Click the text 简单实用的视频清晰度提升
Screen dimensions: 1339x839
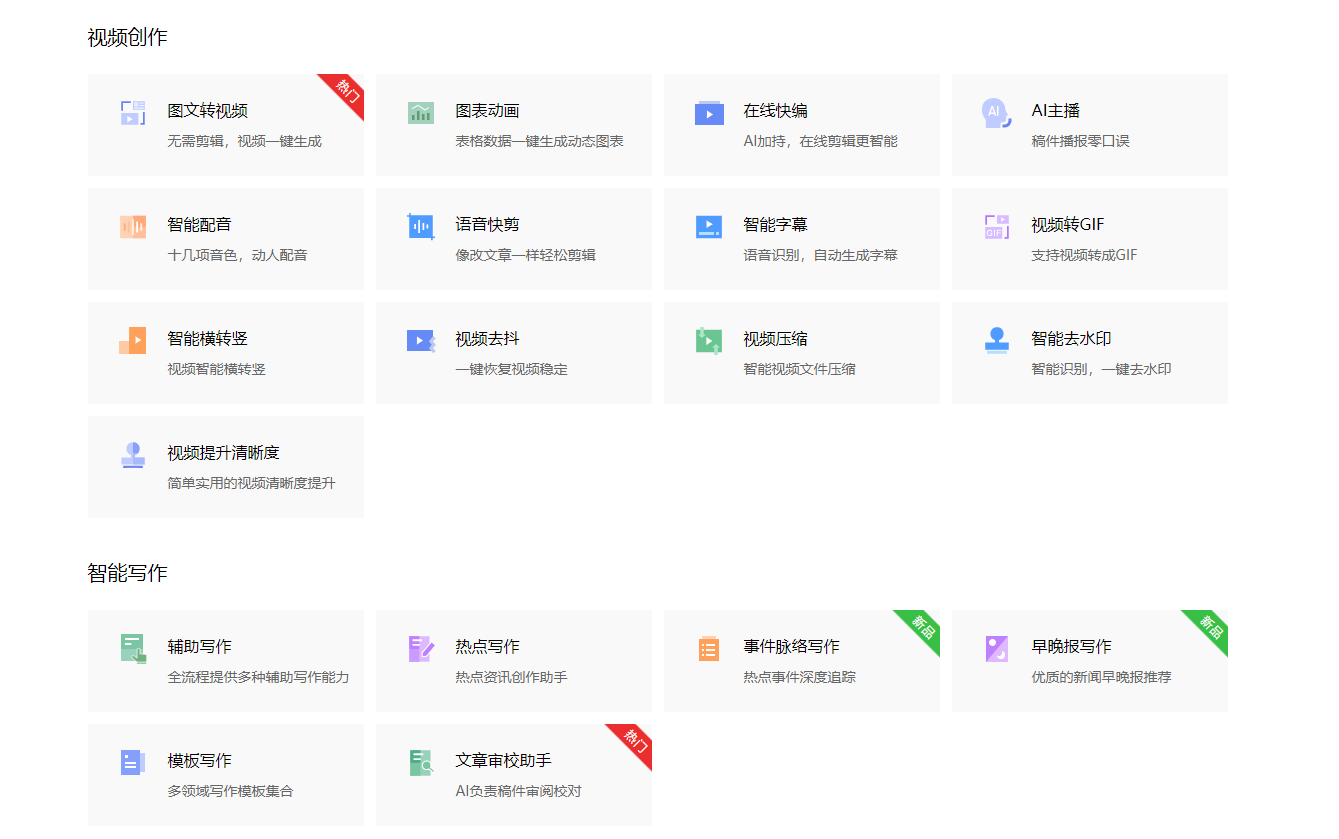pos(252,483)
